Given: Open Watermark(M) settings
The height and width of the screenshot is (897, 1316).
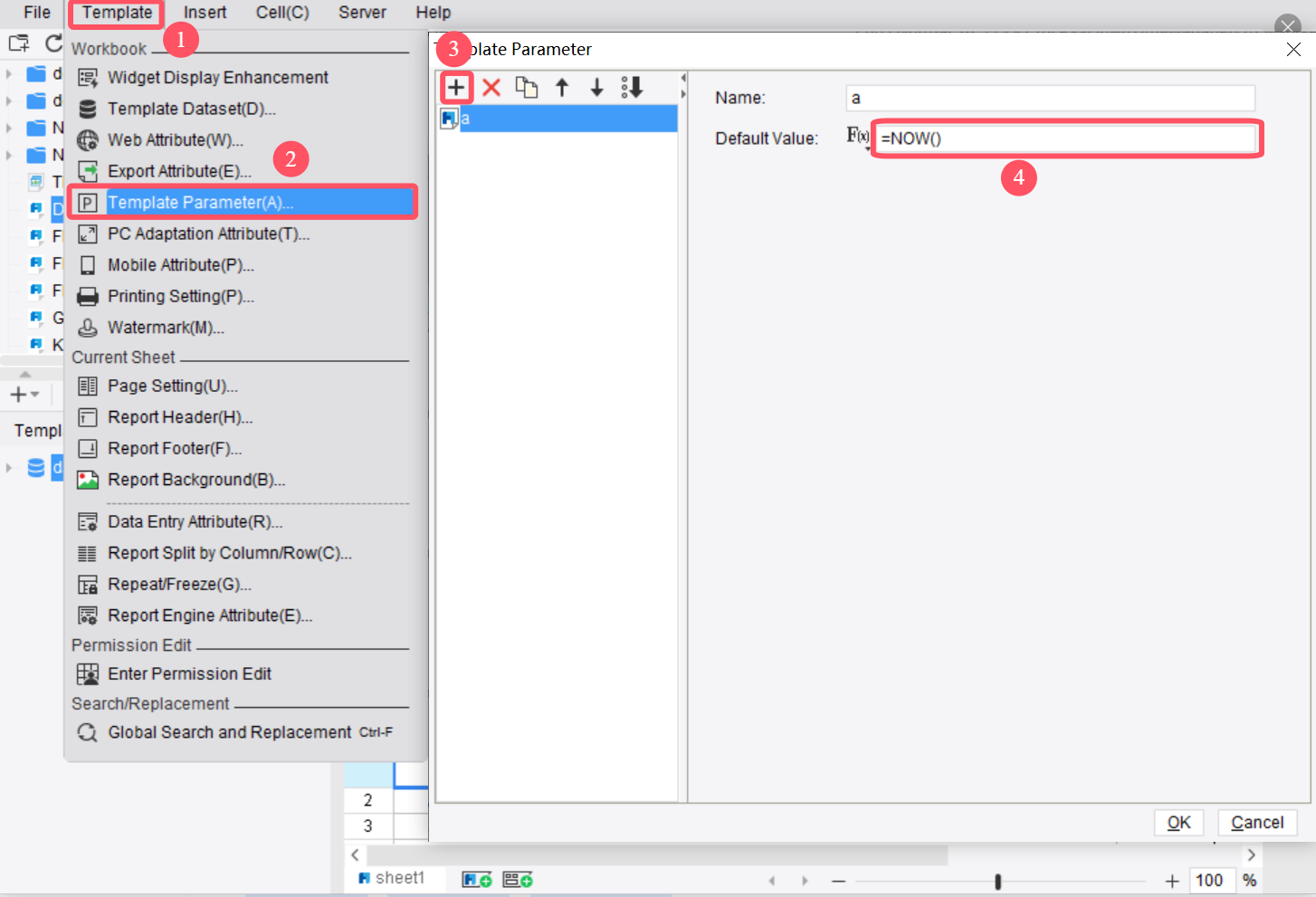Looking at the screenshot, I should 166,328.
